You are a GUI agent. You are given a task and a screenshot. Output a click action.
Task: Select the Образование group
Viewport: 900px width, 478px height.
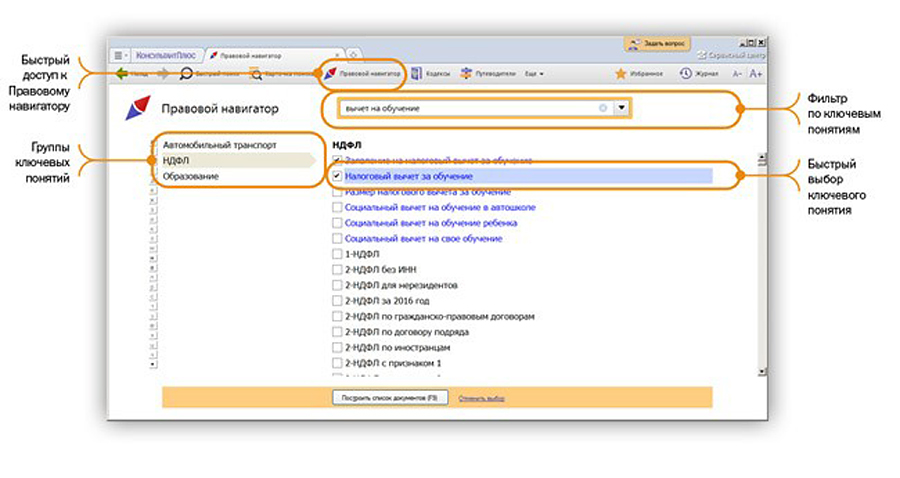[191, 176]
